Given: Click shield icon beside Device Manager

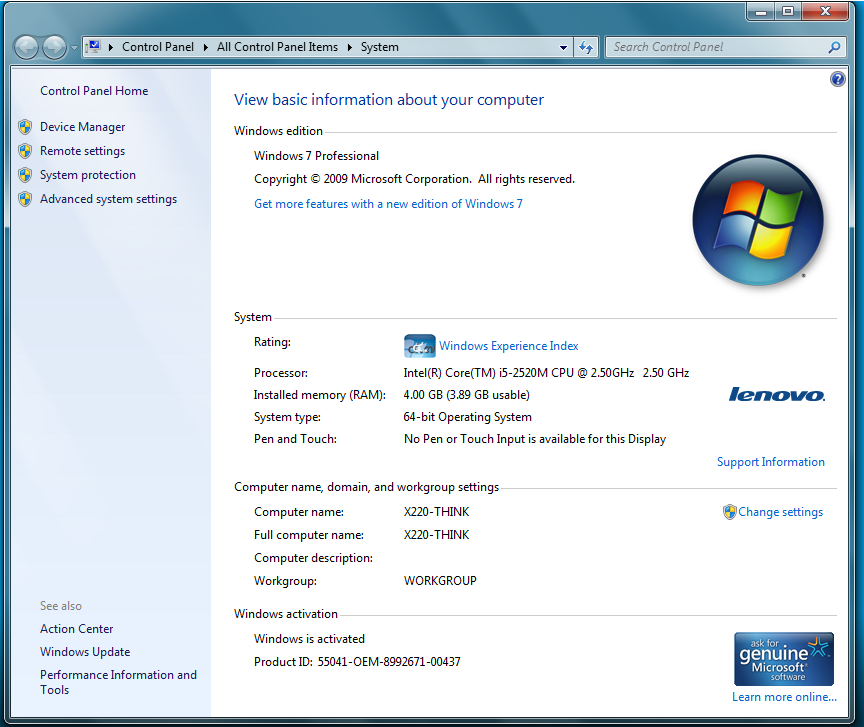Looking at the screenshot, I should click(25, 127).
